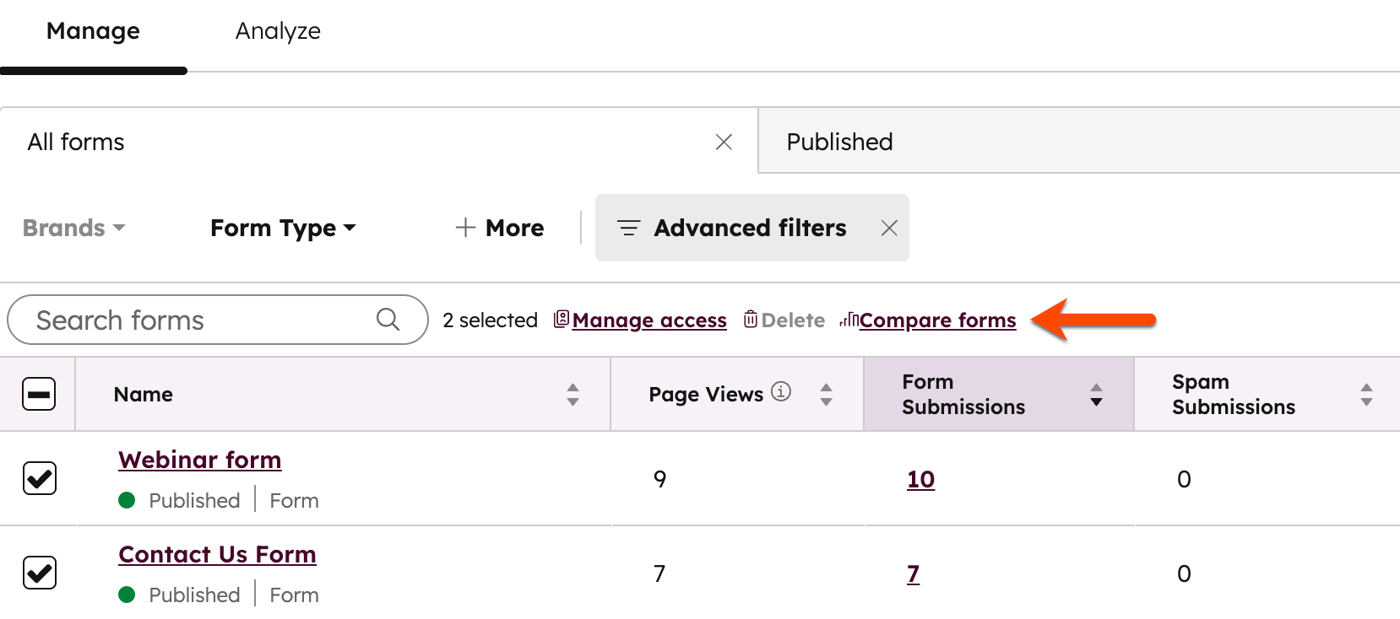1400x619 pixels.
Task: Click the Compare forms link
Action: [938, 320]
